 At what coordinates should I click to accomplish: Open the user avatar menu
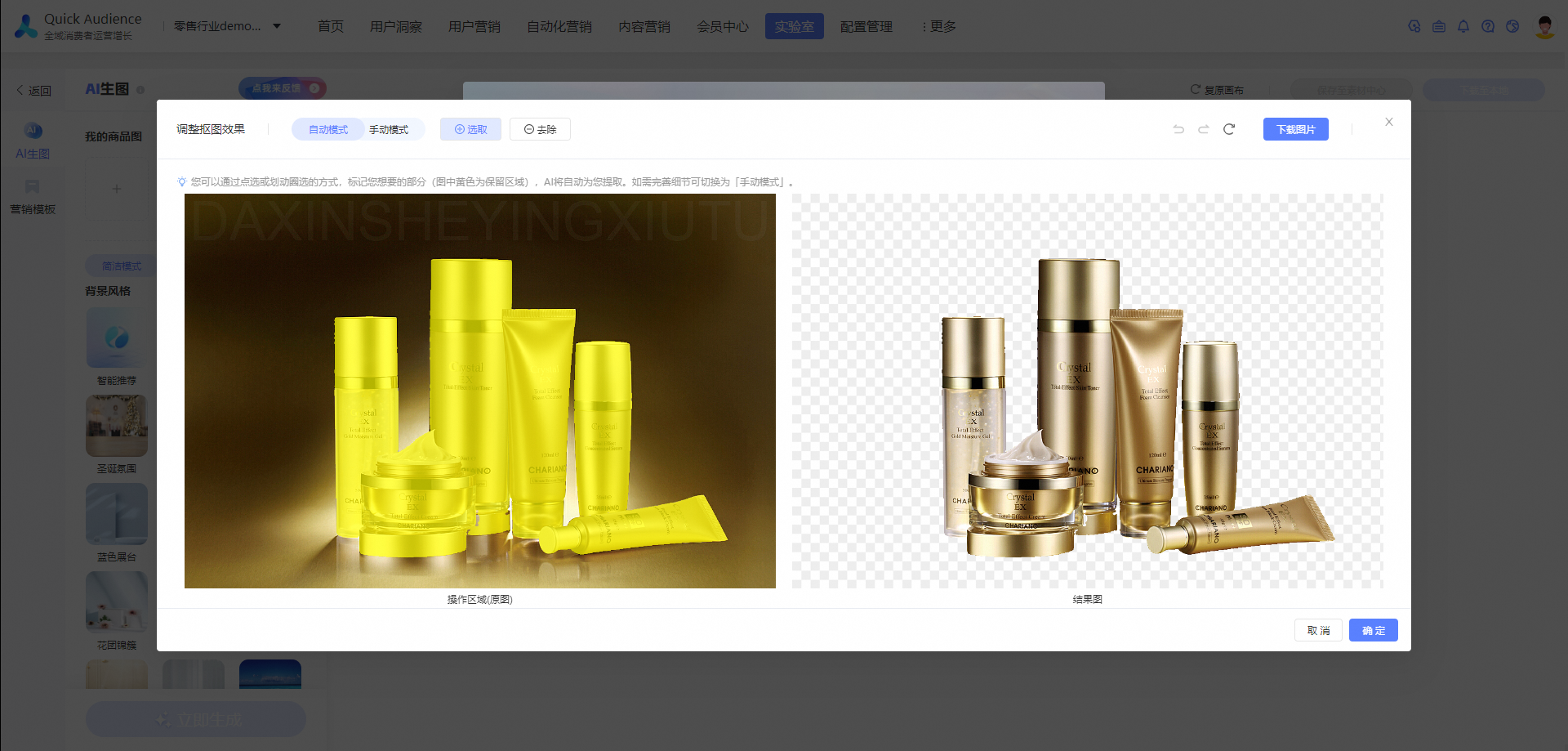click(1544, 26)
